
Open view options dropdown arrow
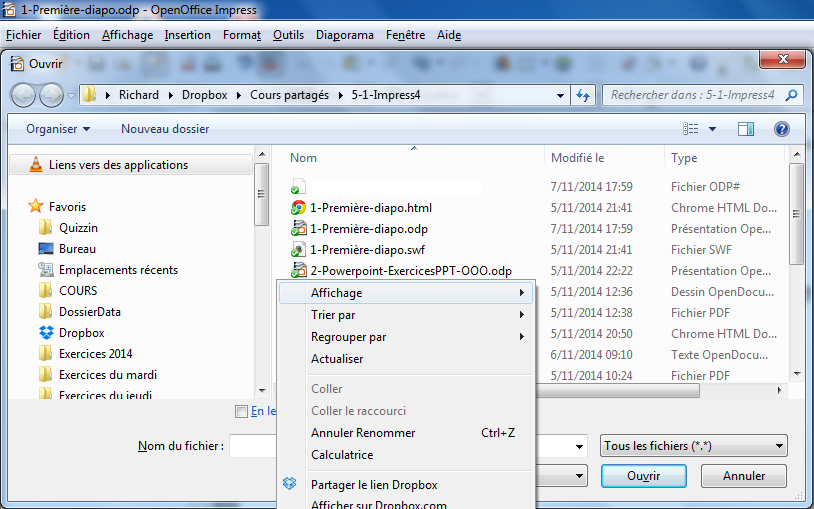tap(712, 129)
